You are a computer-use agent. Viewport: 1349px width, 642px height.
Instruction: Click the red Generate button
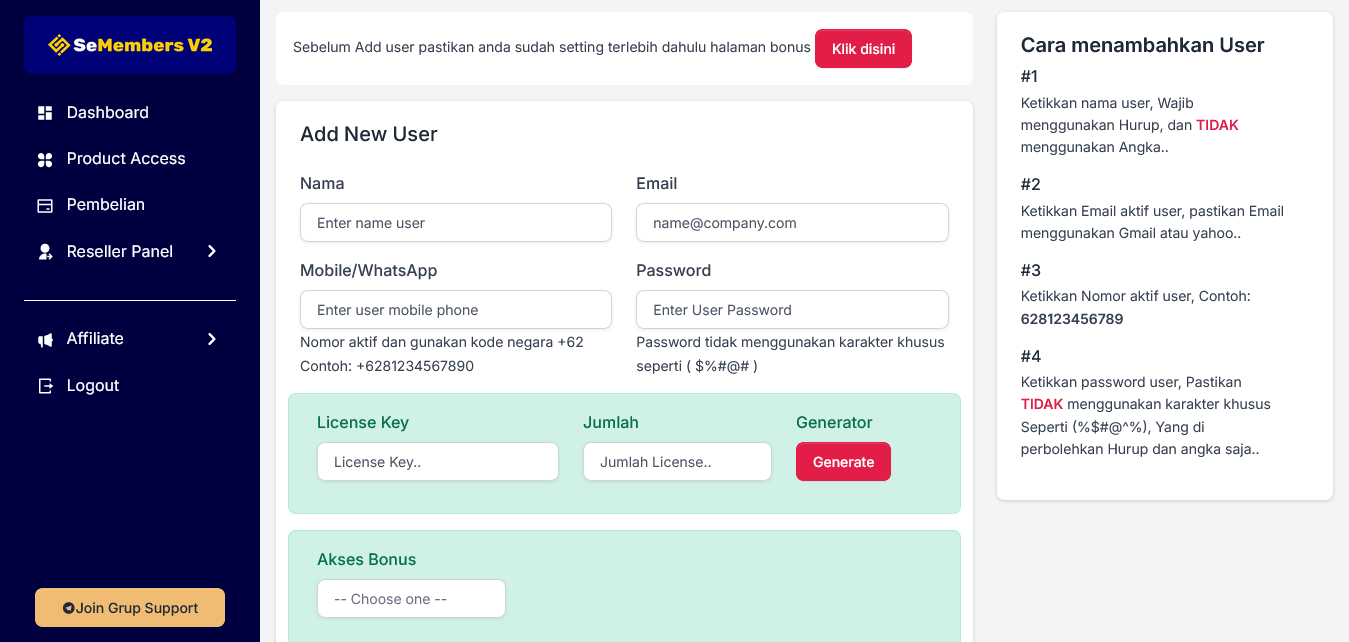pos(843,462)
